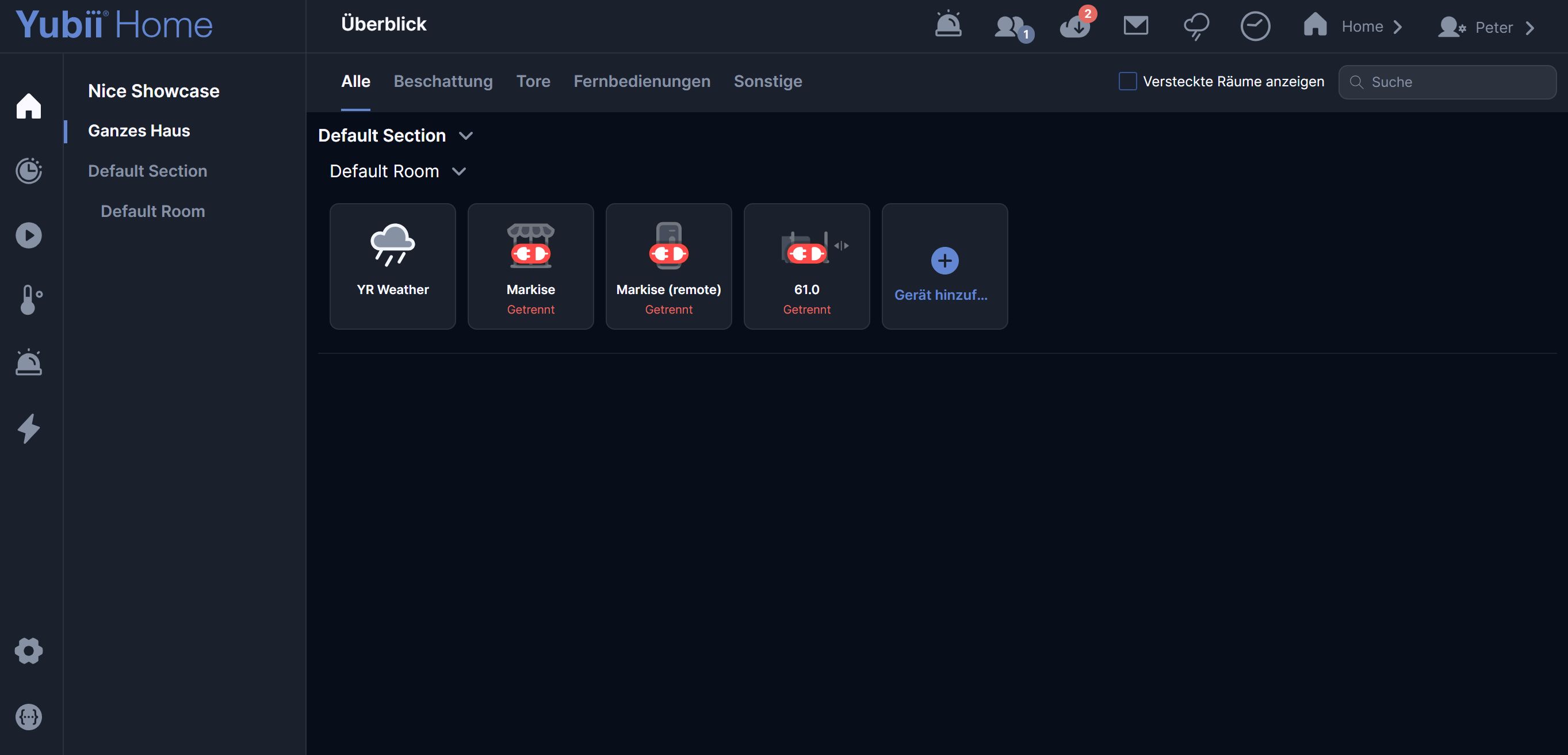1568x755 pixels.
Task: Collapse the Default Room chevron
Action: (459, 171)
